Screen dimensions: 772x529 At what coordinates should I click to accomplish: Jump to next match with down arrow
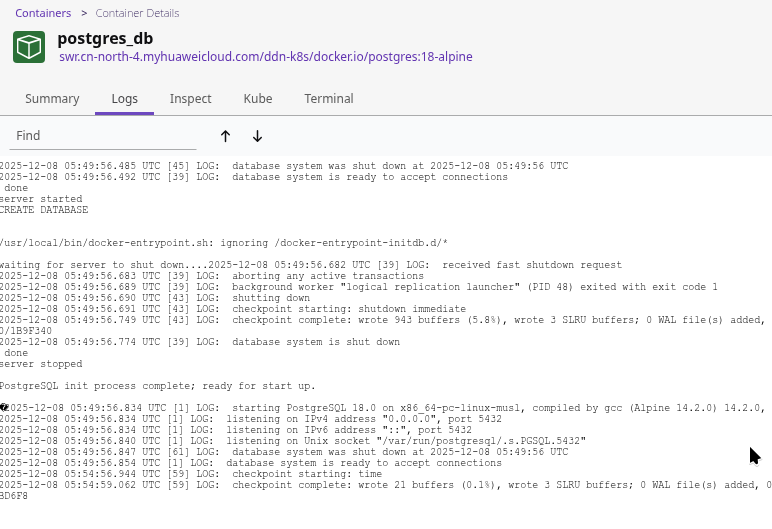257,136
